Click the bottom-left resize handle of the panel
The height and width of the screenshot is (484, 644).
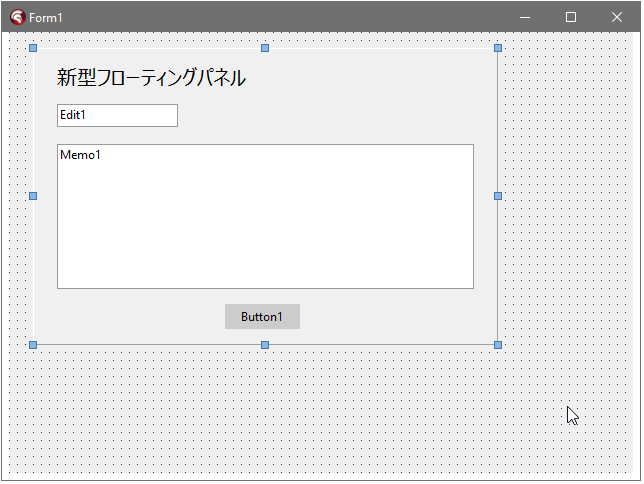point(33,345)
